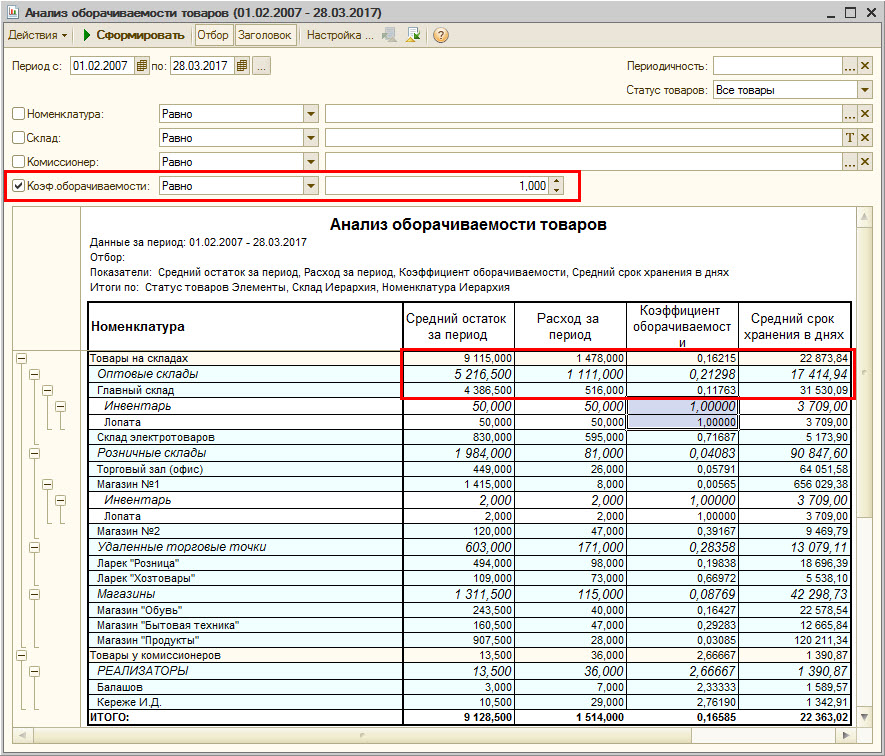885x756 pixels.
Task: Open the Статус товаров dropdown
Action: tap(865, 90)
